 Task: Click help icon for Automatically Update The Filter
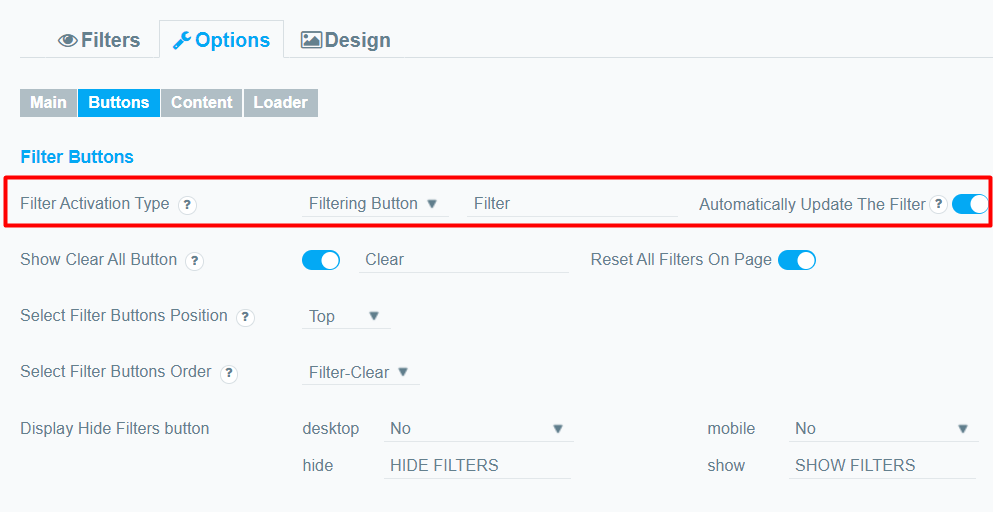coord(939,205)
